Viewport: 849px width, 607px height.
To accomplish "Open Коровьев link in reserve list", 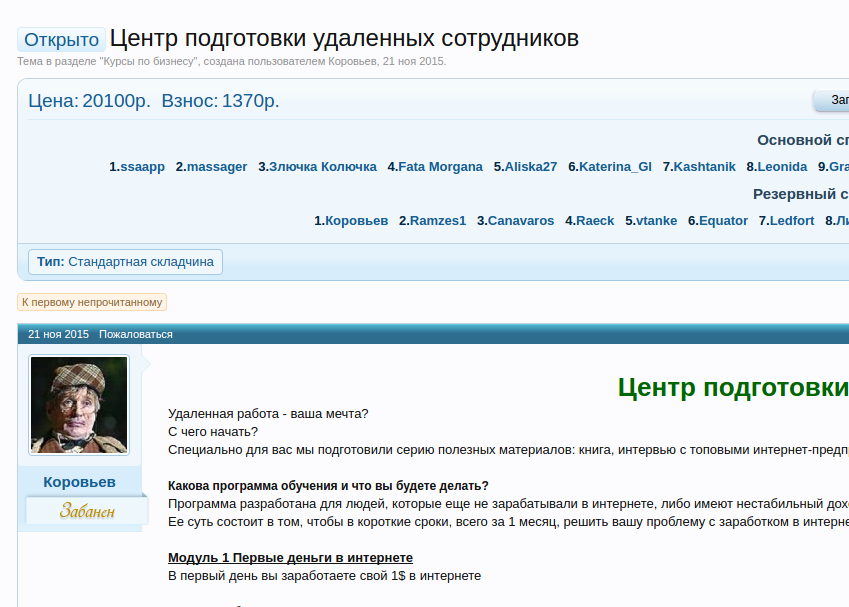I will (x=356, y=221).
